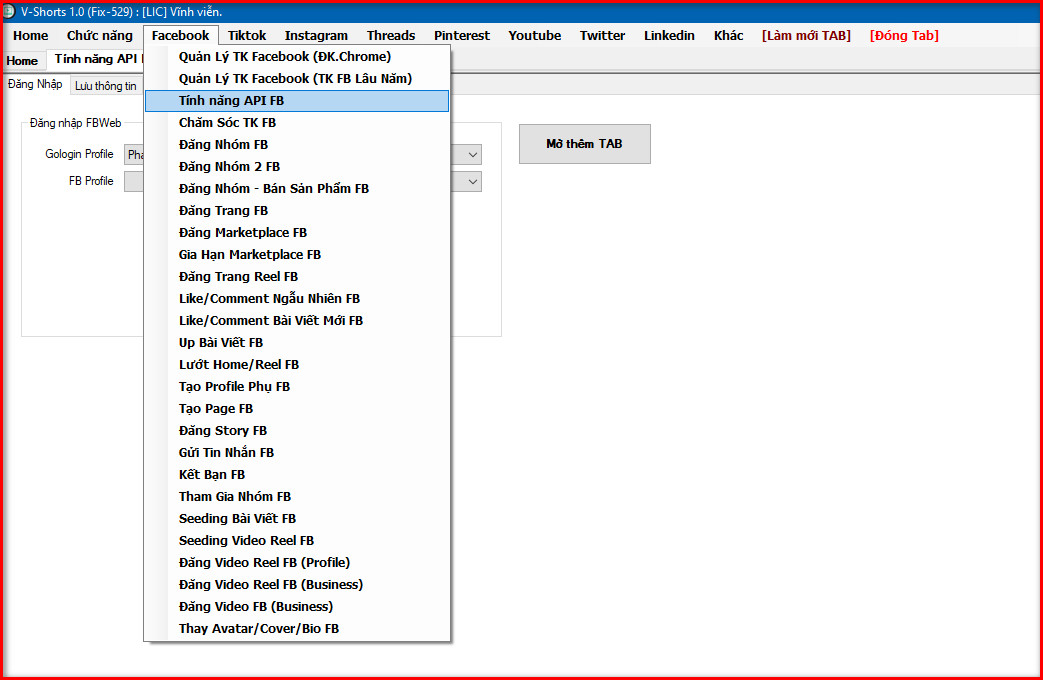
Task: Open the Facebook menu
Action: (180, 35)
